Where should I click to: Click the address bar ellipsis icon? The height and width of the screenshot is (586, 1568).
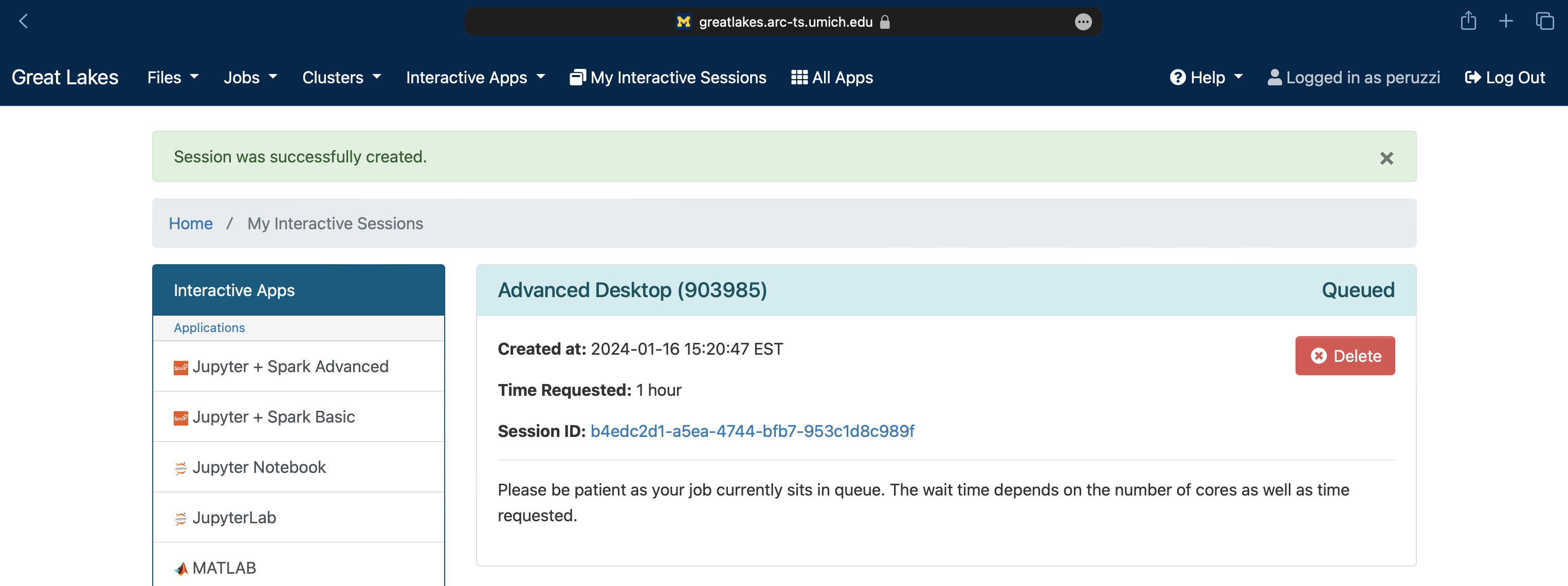tap(1083, 22)
